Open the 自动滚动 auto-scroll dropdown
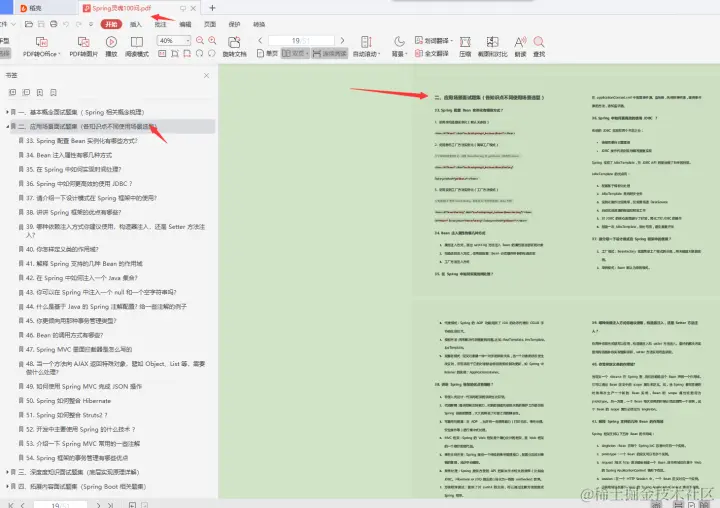720x508 pixels. pyautogui.click(x=366, y=47)
